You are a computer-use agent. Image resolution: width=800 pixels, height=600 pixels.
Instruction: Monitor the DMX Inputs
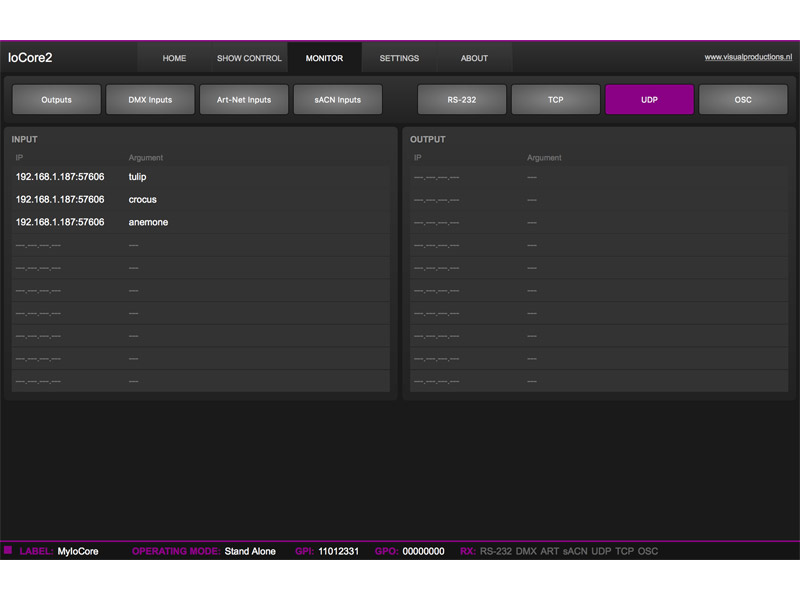pyautogui.click(x=150, y=99)
